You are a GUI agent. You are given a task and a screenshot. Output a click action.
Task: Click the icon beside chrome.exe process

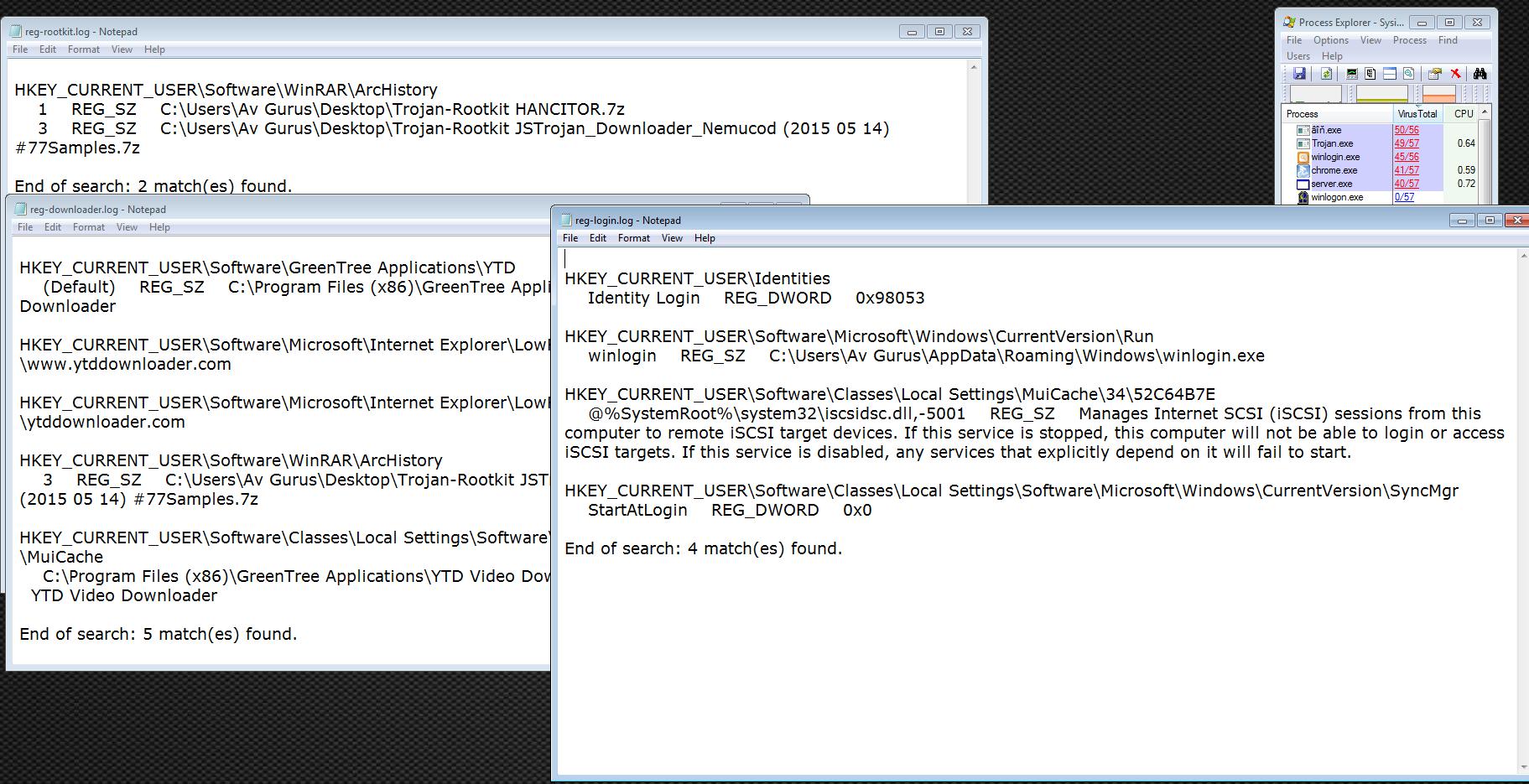[x=1303, y=170]
